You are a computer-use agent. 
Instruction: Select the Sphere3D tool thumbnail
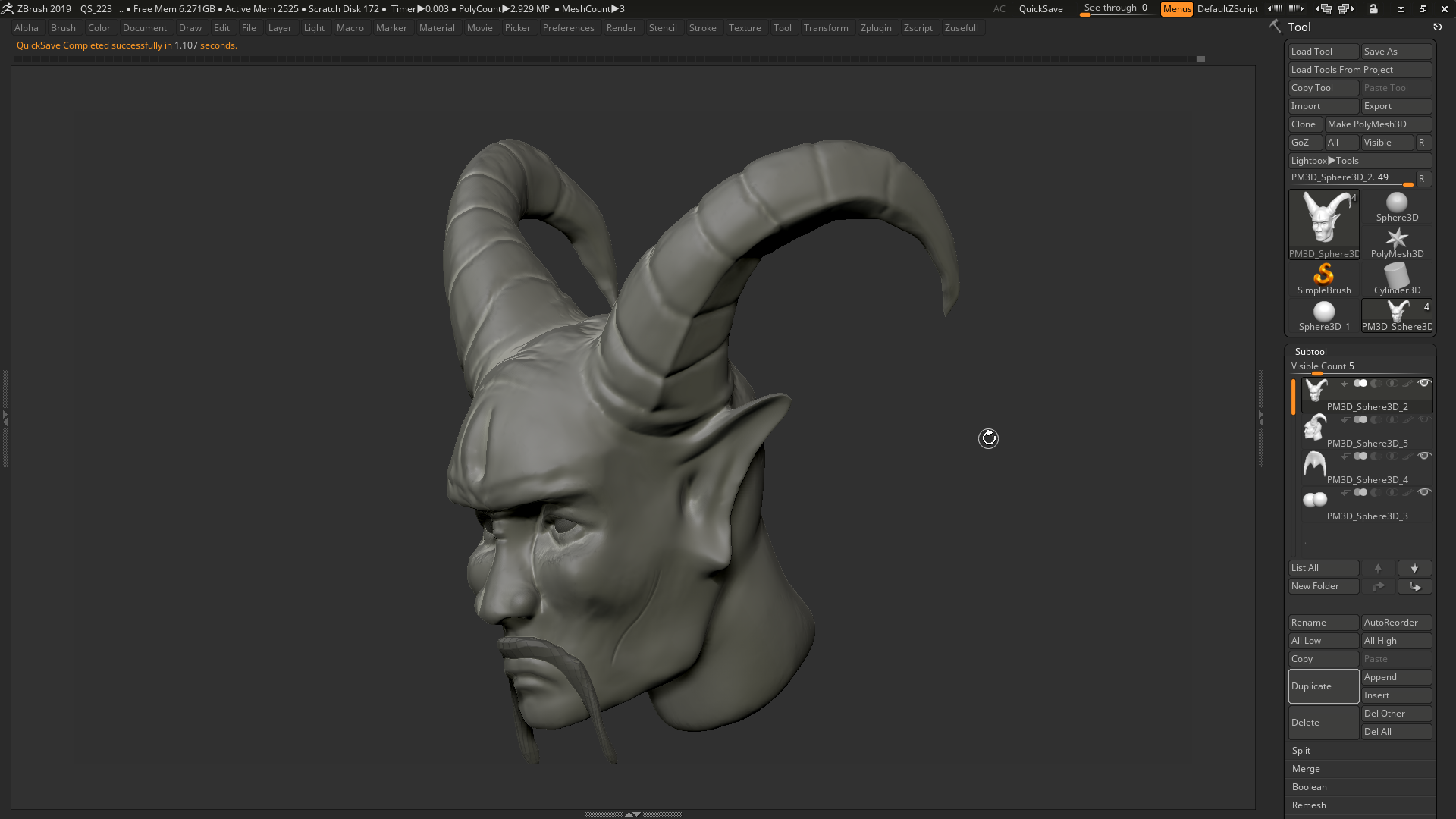1397,207
